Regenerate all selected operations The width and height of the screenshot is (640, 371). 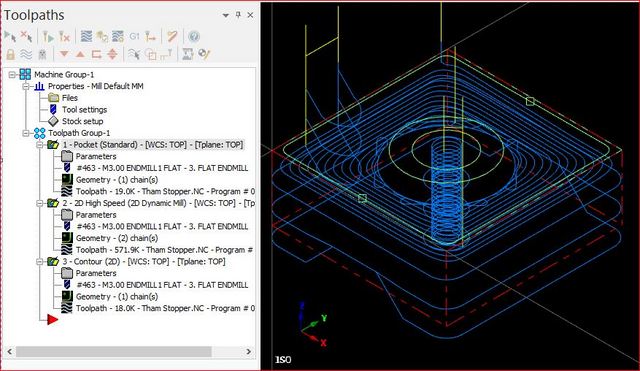(49, 36)
